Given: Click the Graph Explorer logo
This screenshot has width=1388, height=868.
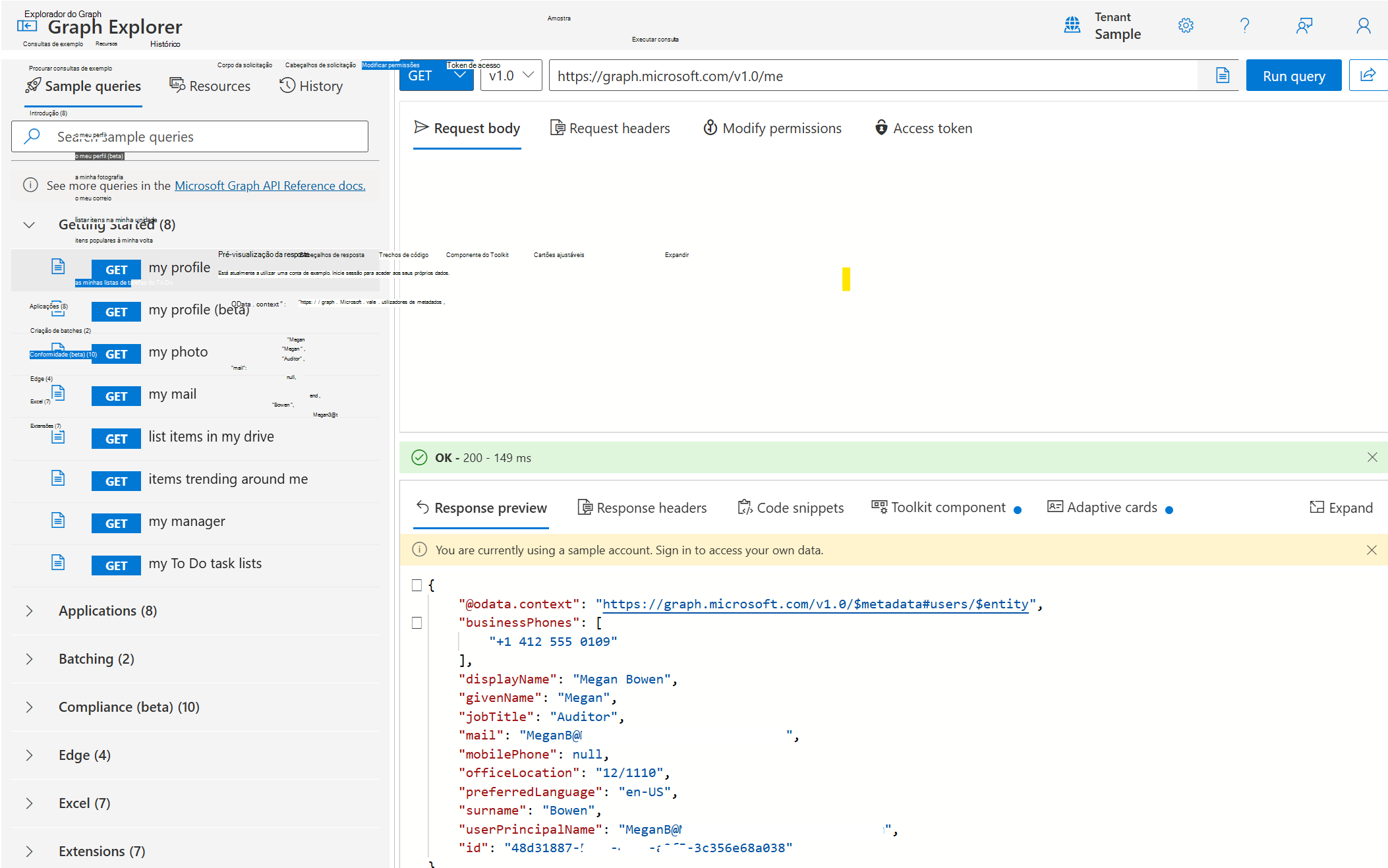Looking at the screenshot, I should coord(27,25).
